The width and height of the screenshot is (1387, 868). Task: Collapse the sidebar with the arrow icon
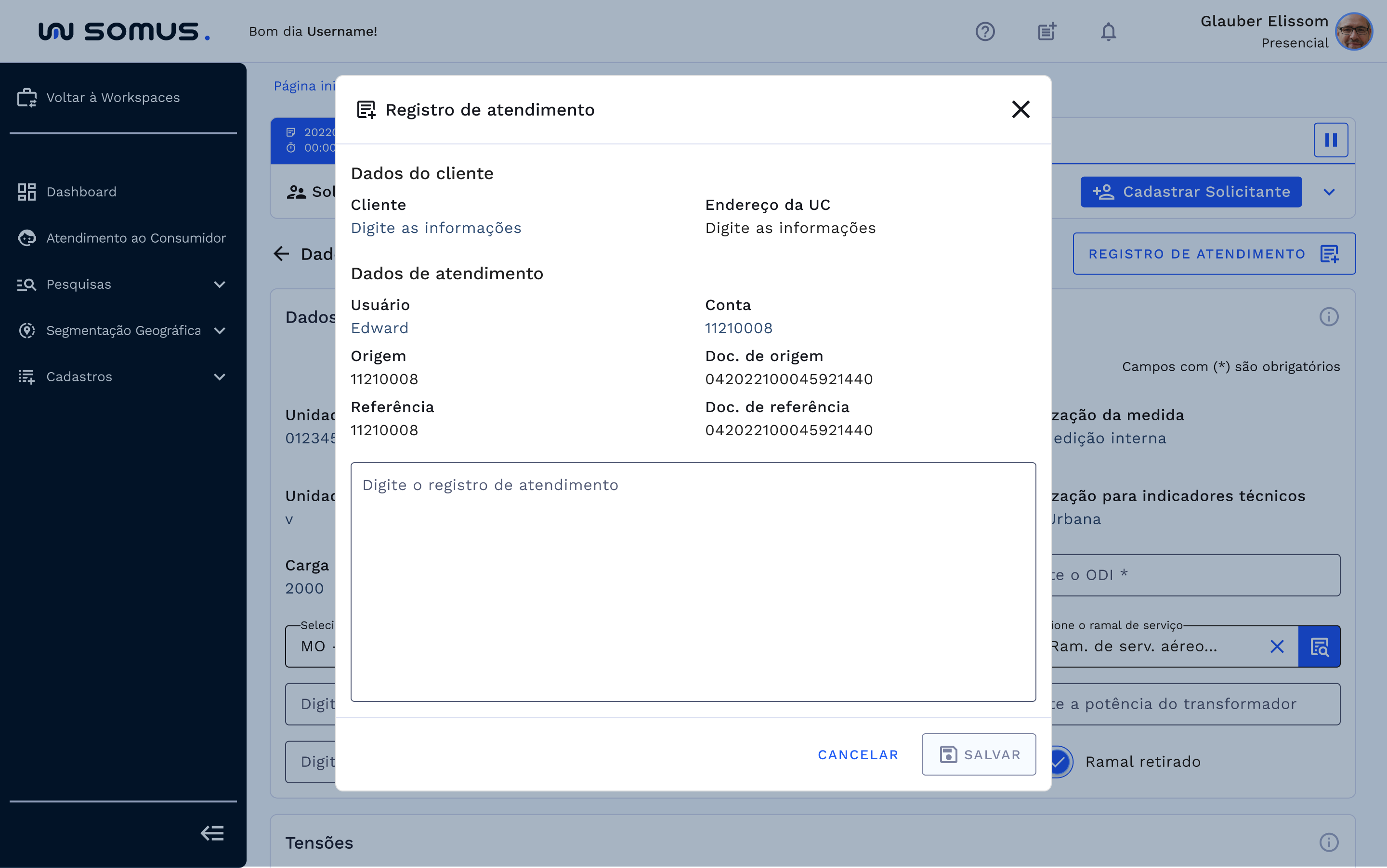coord(212,833)
